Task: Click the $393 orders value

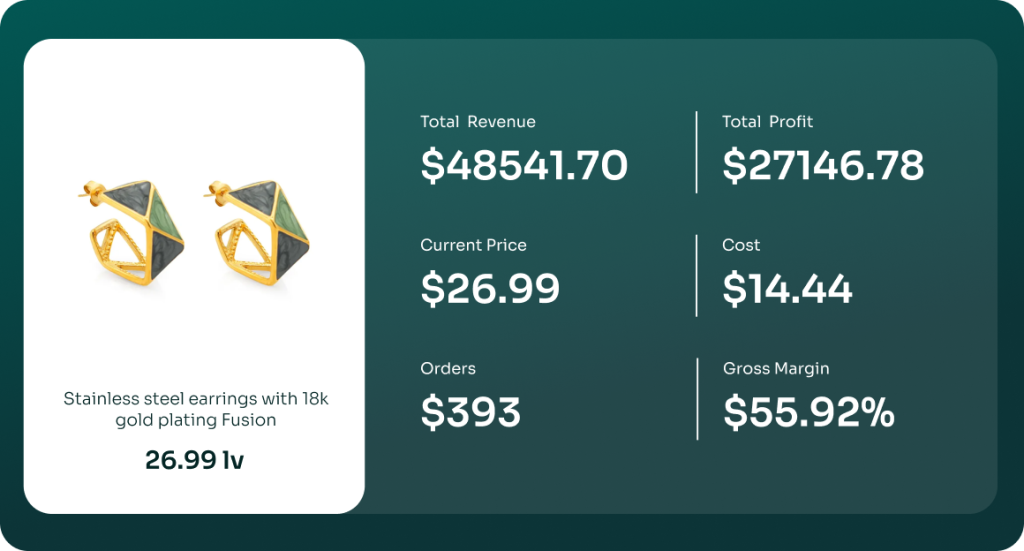Action: click(x=470, y=412)
